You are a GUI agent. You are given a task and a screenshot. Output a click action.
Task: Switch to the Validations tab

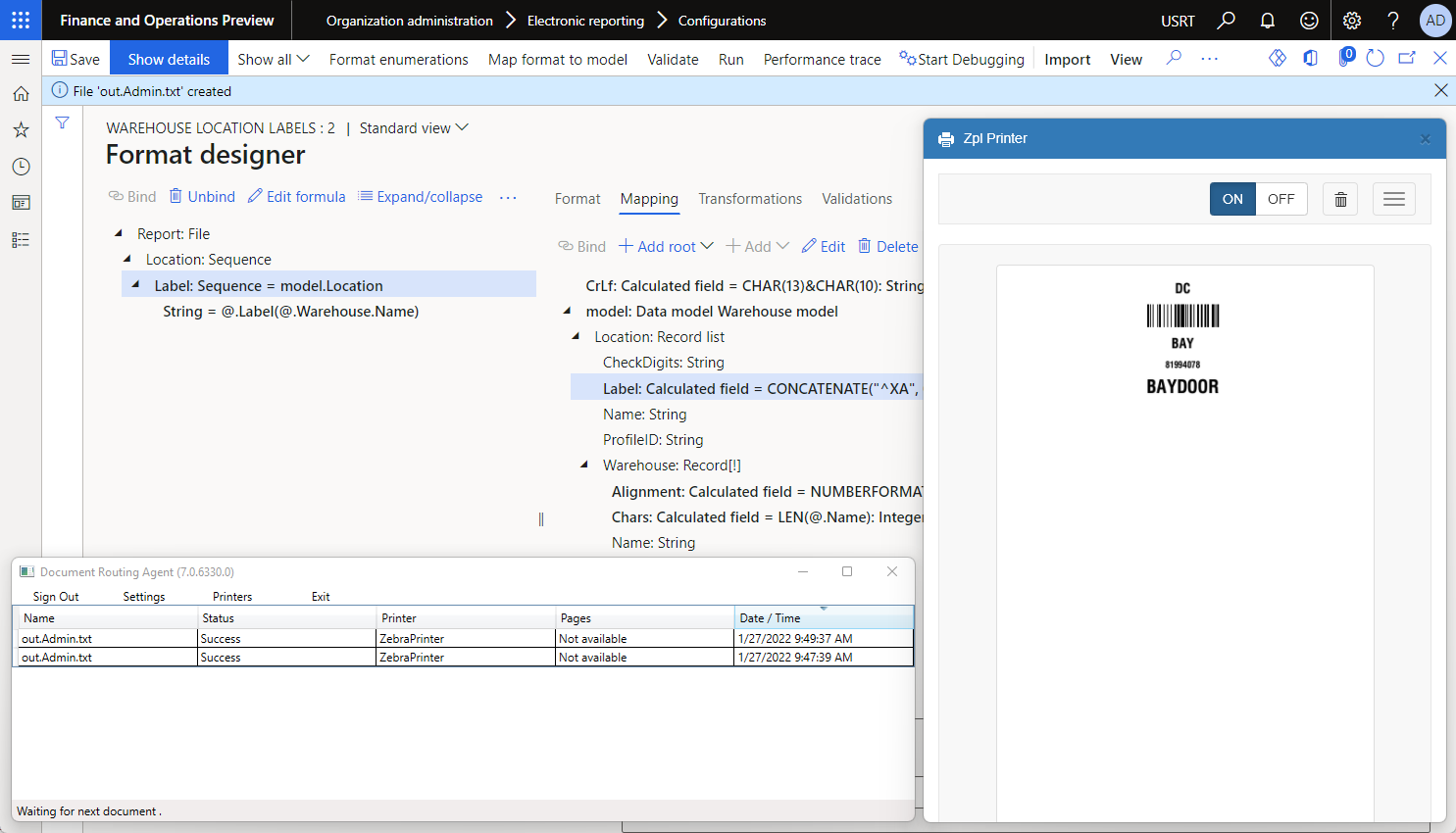[x=857, y=199]
